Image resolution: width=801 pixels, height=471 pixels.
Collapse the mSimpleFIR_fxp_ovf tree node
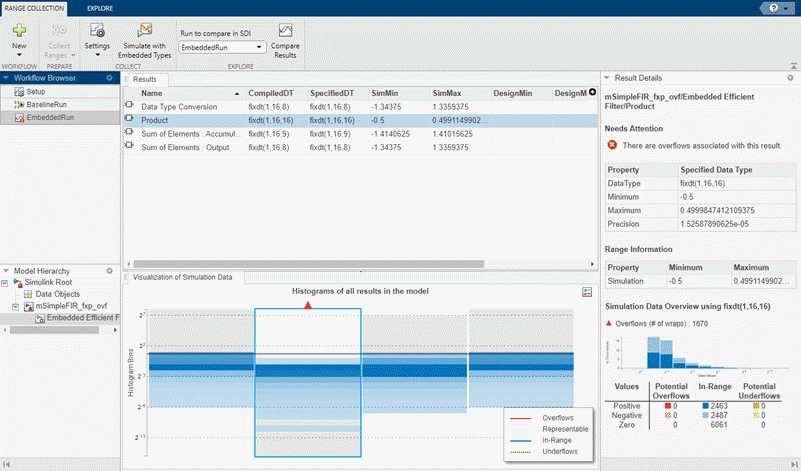[x=14, y=306]
